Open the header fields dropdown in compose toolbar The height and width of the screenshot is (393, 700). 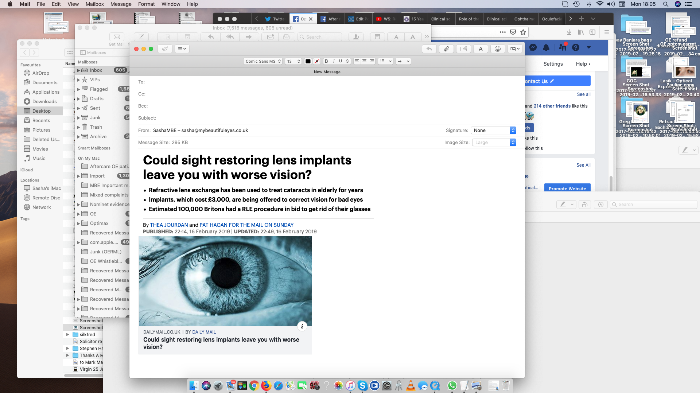click(x=182, y=49)
